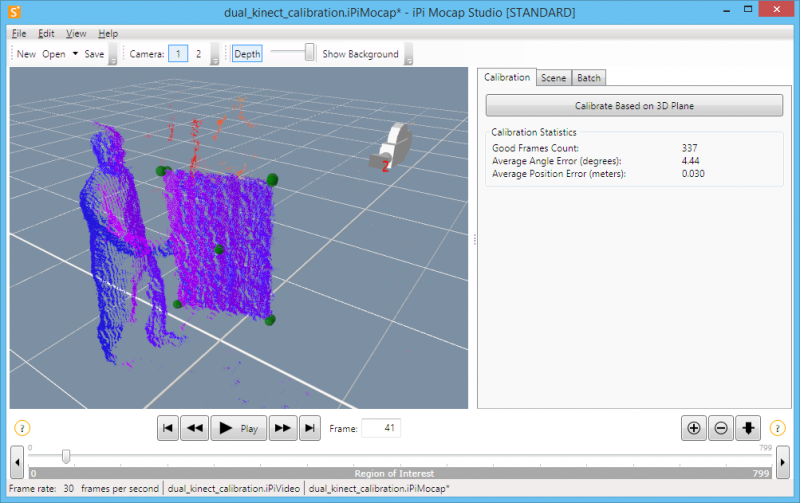Step timeline right with arrow button

tap(783, 462)
